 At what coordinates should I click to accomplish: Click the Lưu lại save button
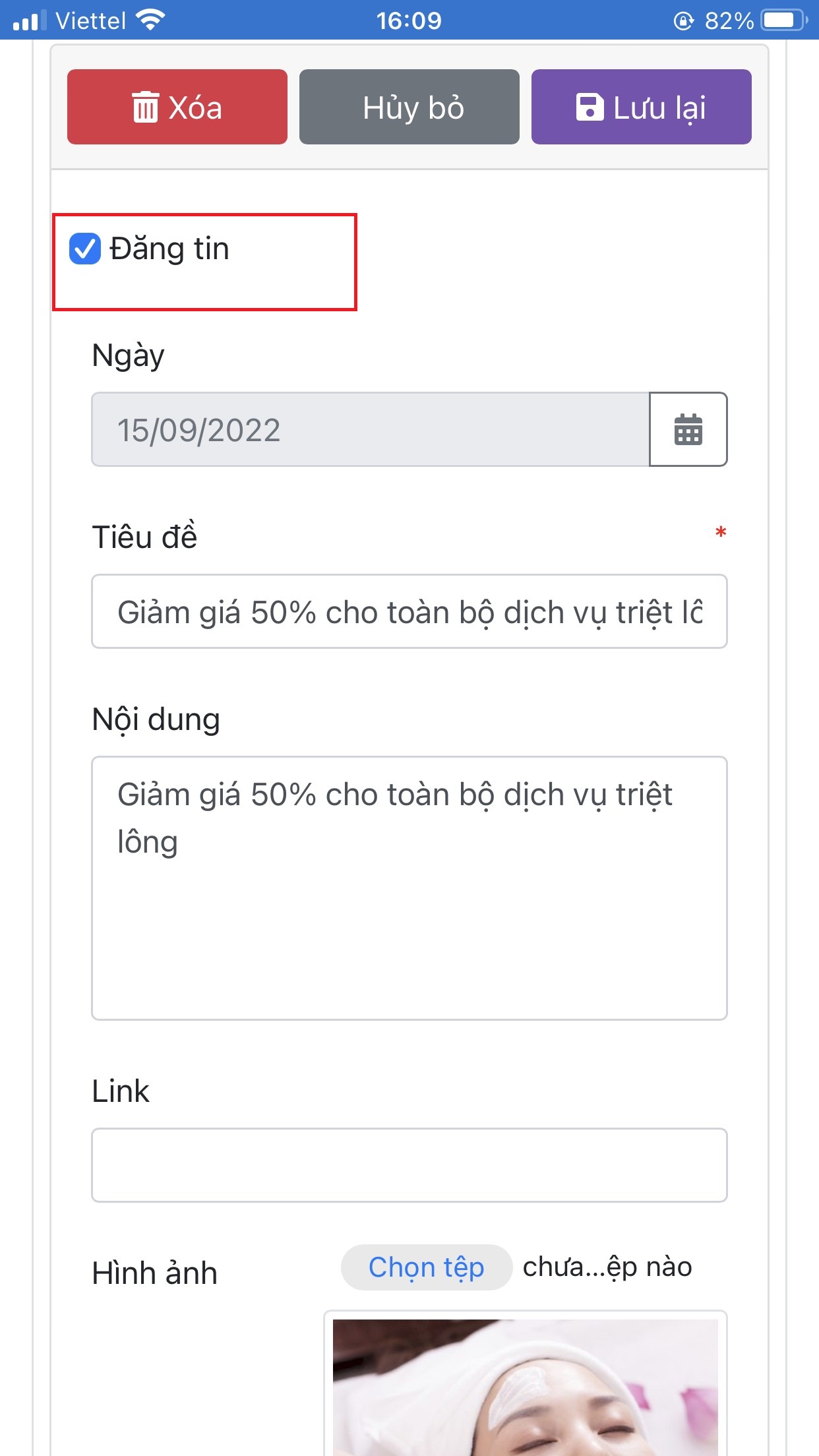tap(642, 107)
